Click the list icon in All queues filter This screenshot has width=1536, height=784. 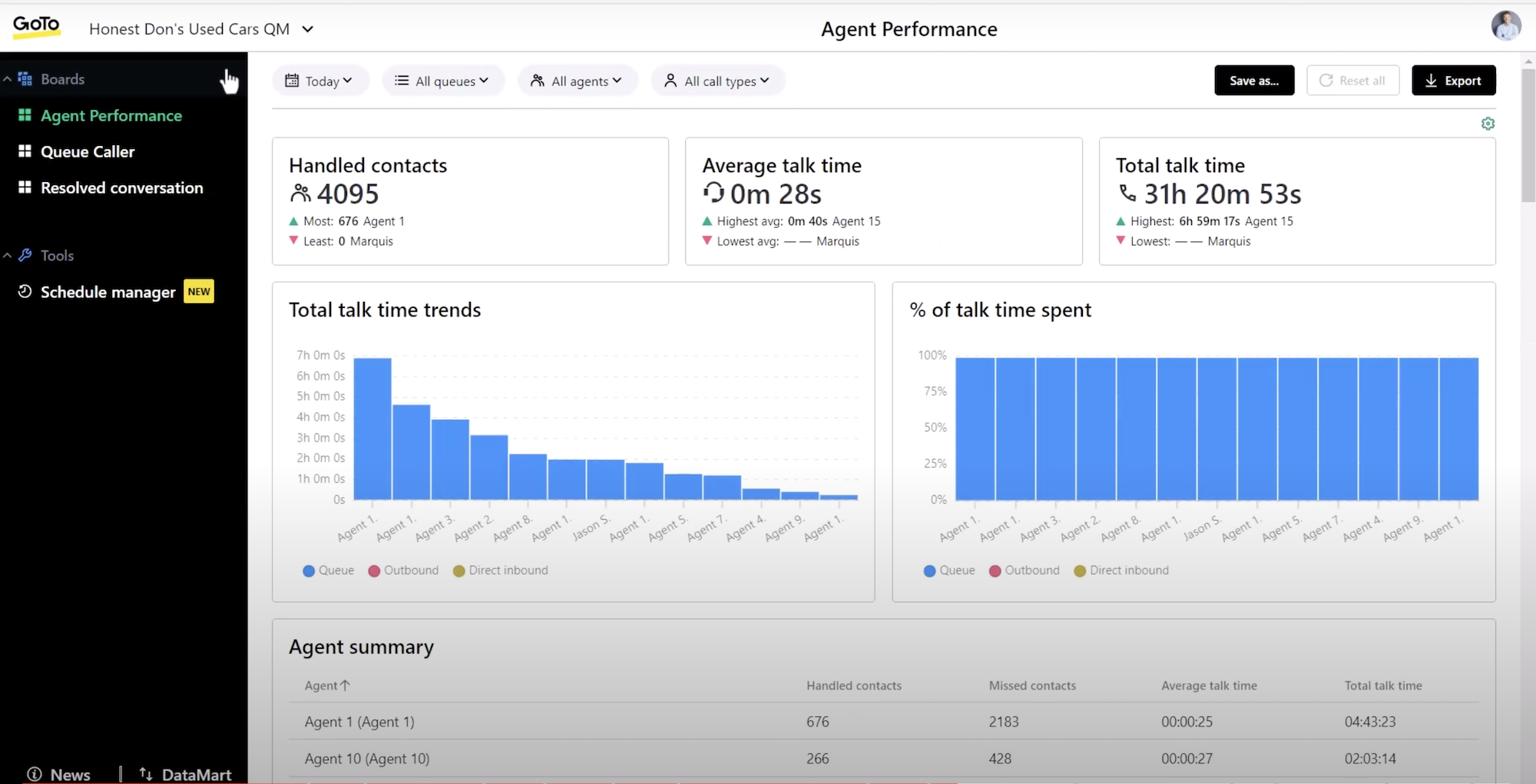click(x=402, y=81)
